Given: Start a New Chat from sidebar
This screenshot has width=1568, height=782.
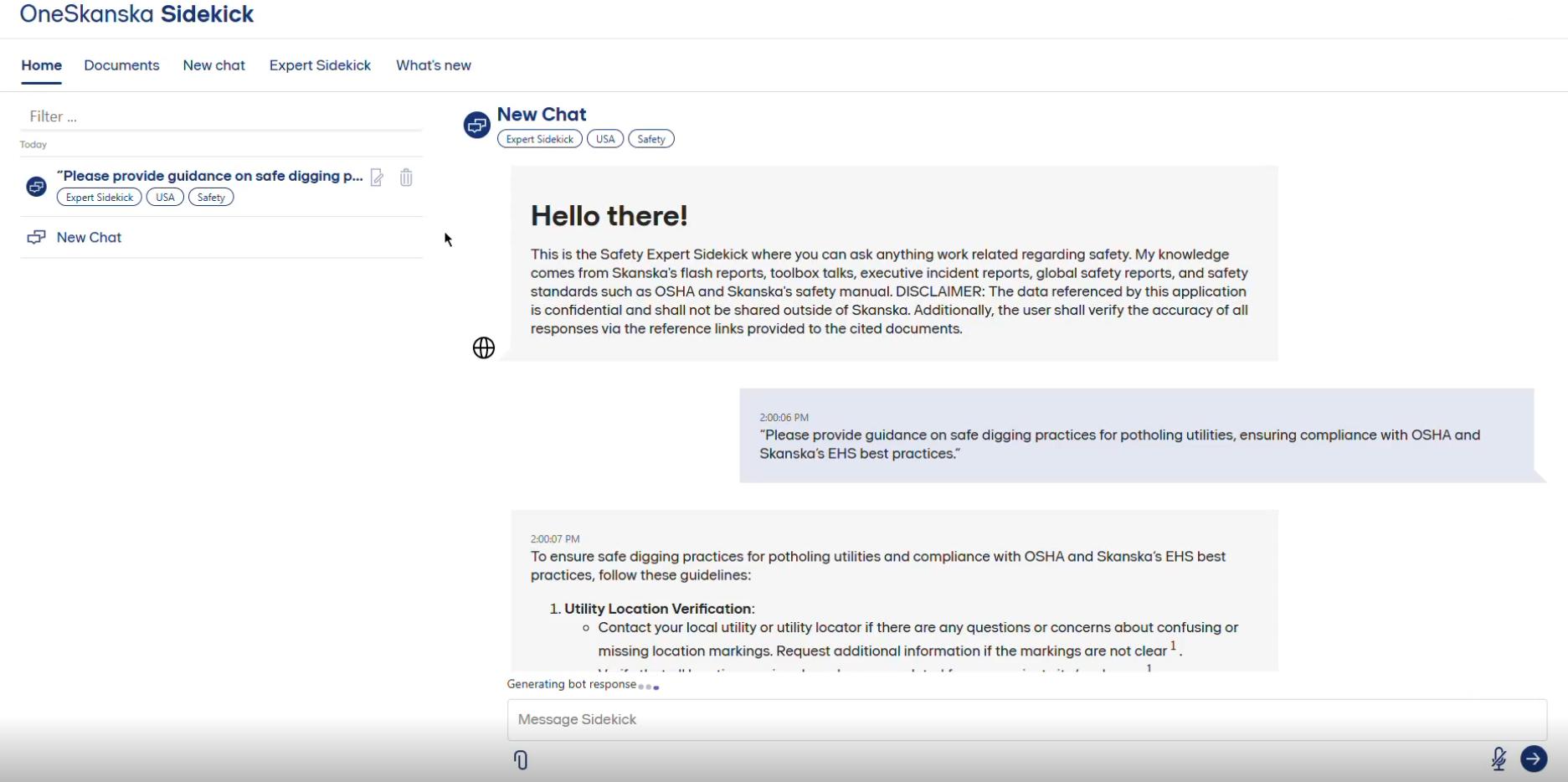Looking at the screenshot, I should coord(89,237).
